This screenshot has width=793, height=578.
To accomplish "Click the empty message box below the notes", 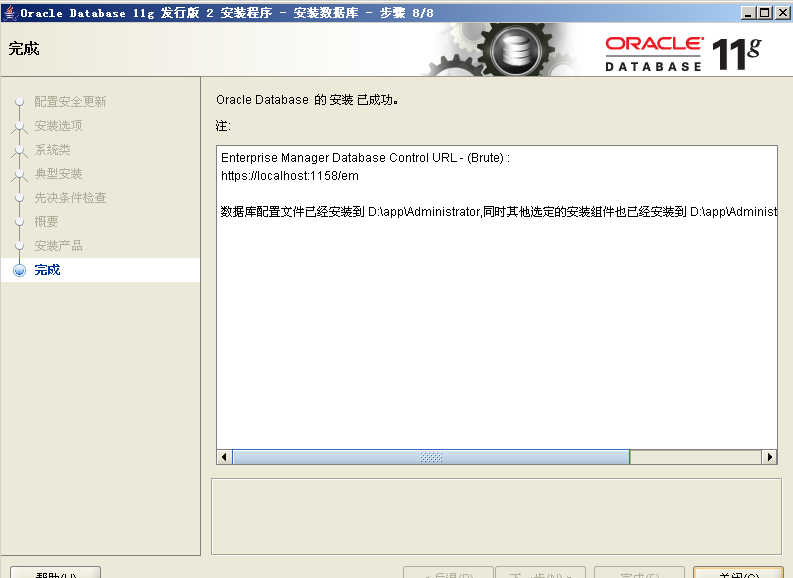I will point(497,516).
